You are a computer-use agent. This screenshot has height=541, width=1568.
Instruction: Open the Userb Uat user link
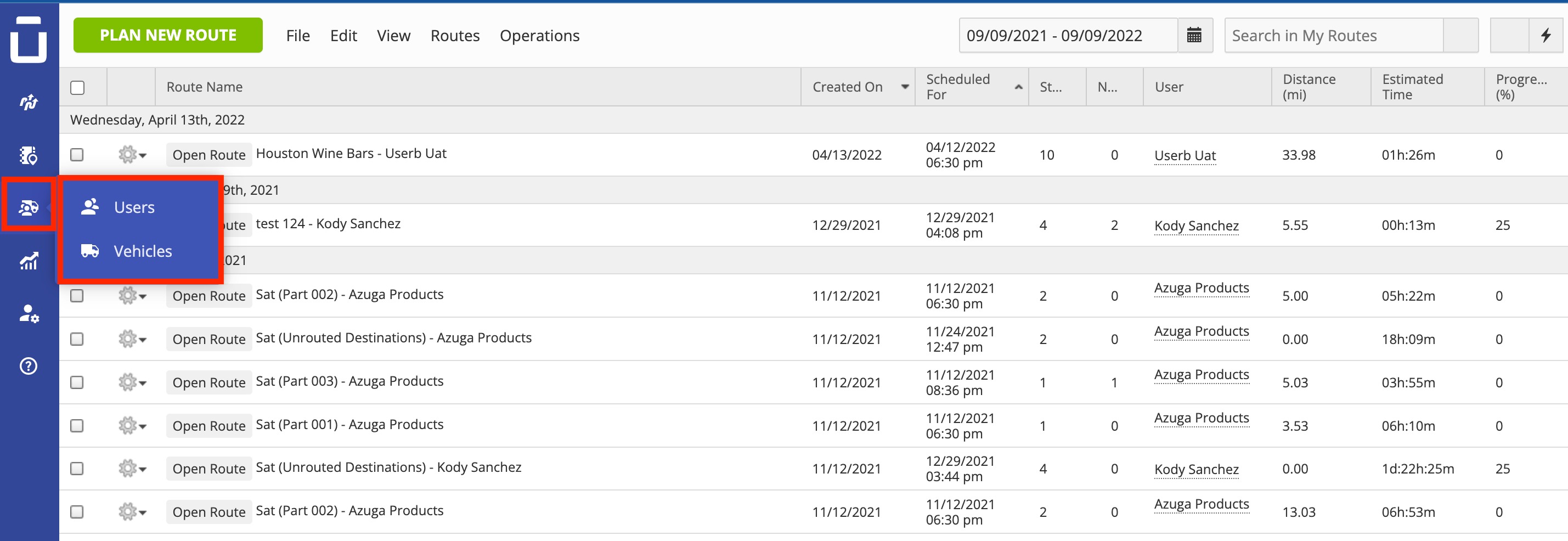pos(1185,156)
